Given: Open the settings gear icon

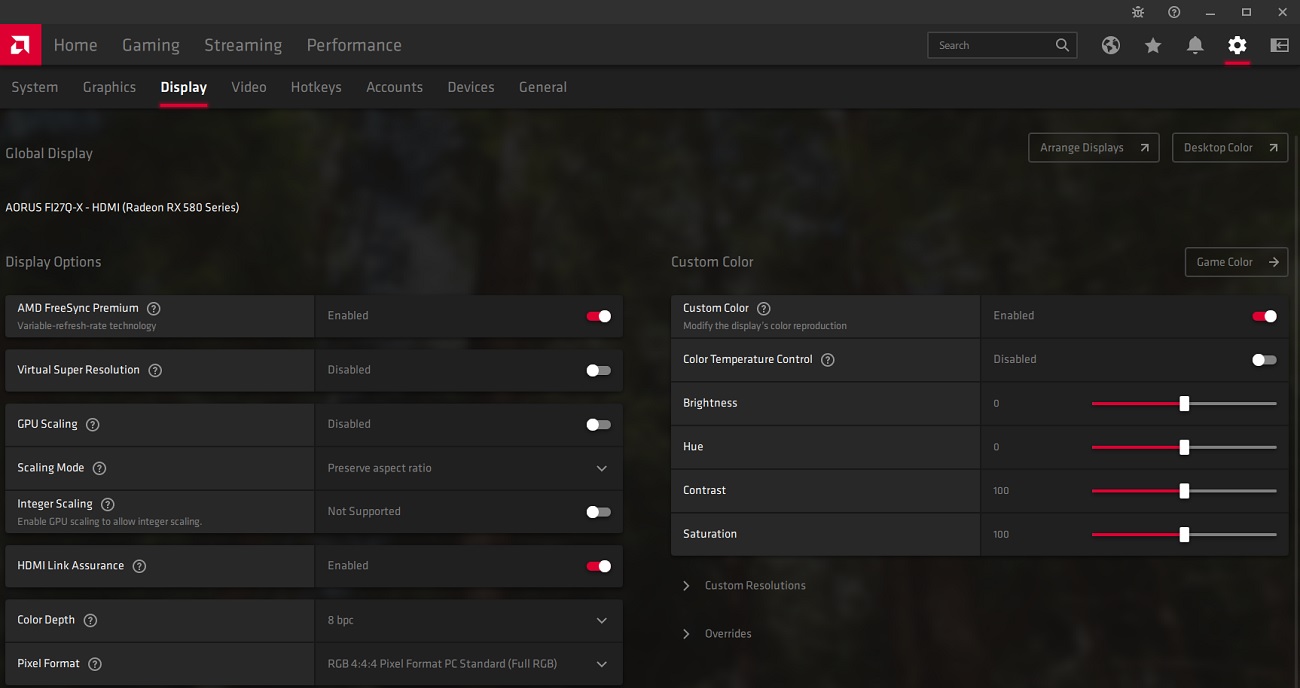Looking at the screenshot, I should (x=1237, y=45).
